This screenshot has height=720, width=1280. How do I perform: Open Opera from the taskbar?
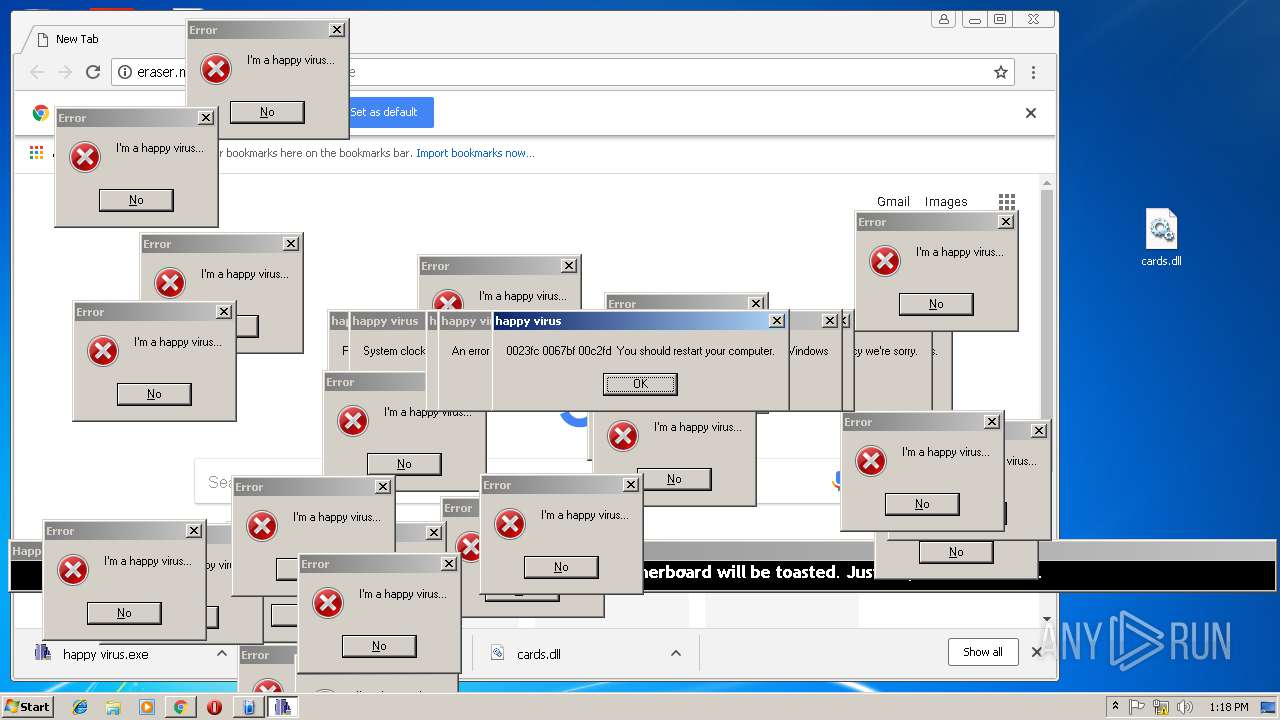coord(214,707)
